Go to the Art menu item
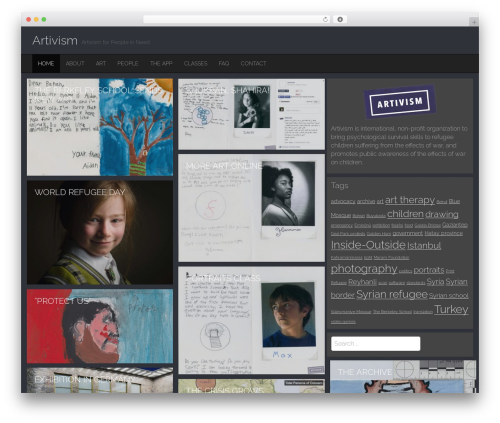500x423 pixels. click(x=101, y=63)
